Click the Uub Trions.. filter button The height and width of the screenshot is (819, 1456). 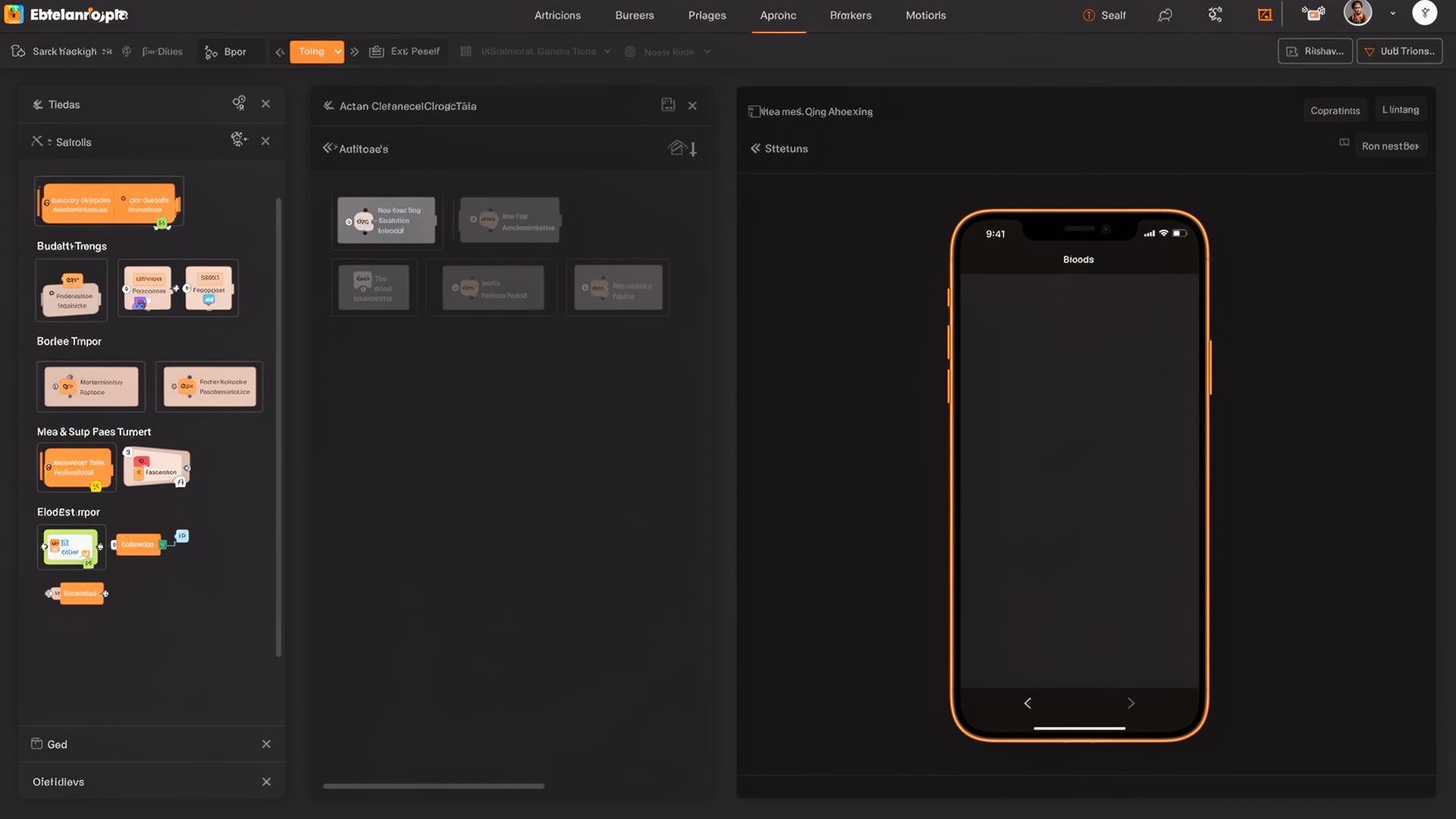1399,52
